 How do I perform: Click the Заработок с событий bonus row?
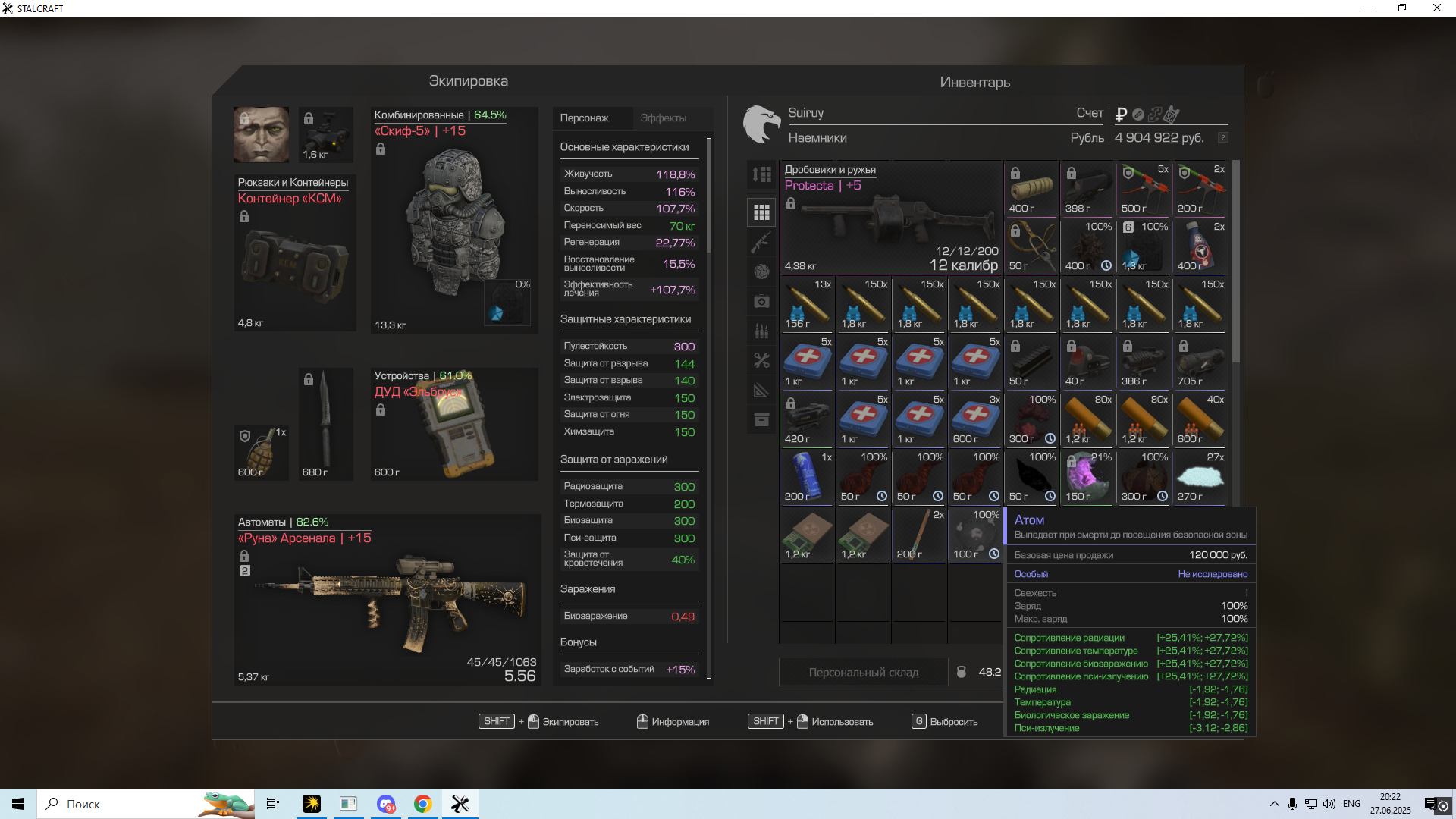click(x=629, y=670)
